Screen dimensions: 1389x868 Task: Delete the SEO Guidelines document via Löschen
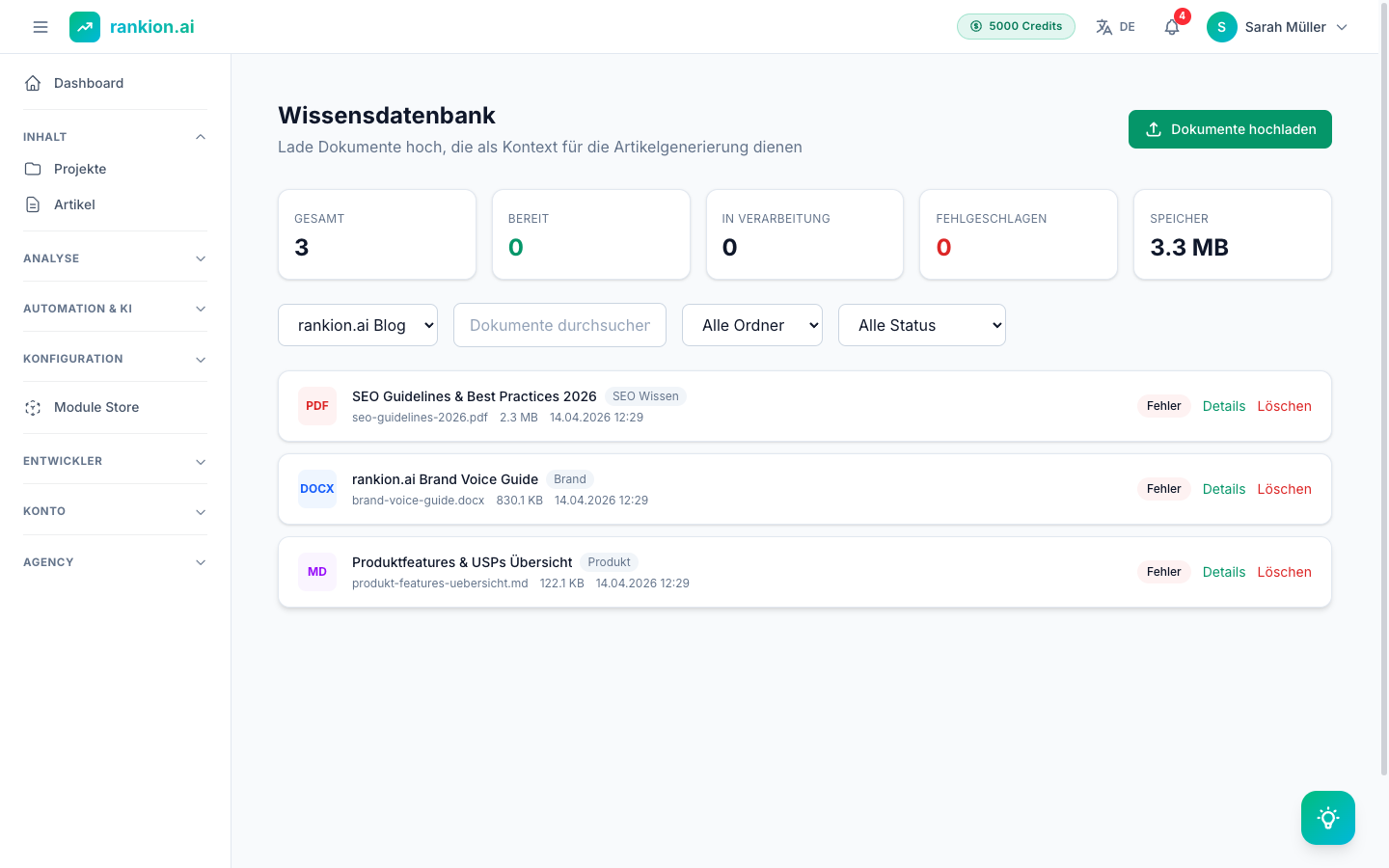point(1284,406)
